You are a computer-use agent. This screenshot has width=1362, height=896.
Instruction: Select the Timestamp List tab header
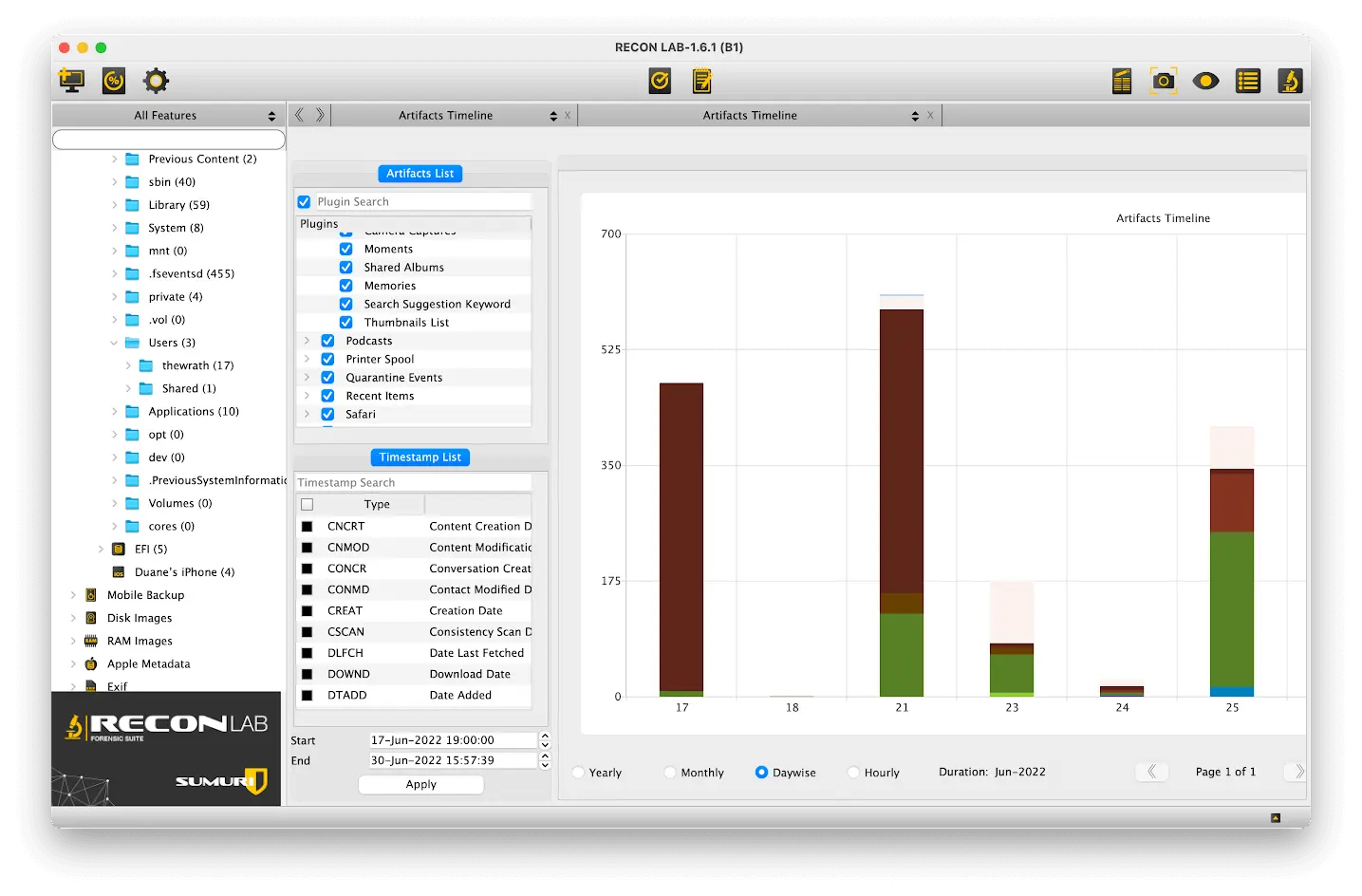[x=420, y=457]
